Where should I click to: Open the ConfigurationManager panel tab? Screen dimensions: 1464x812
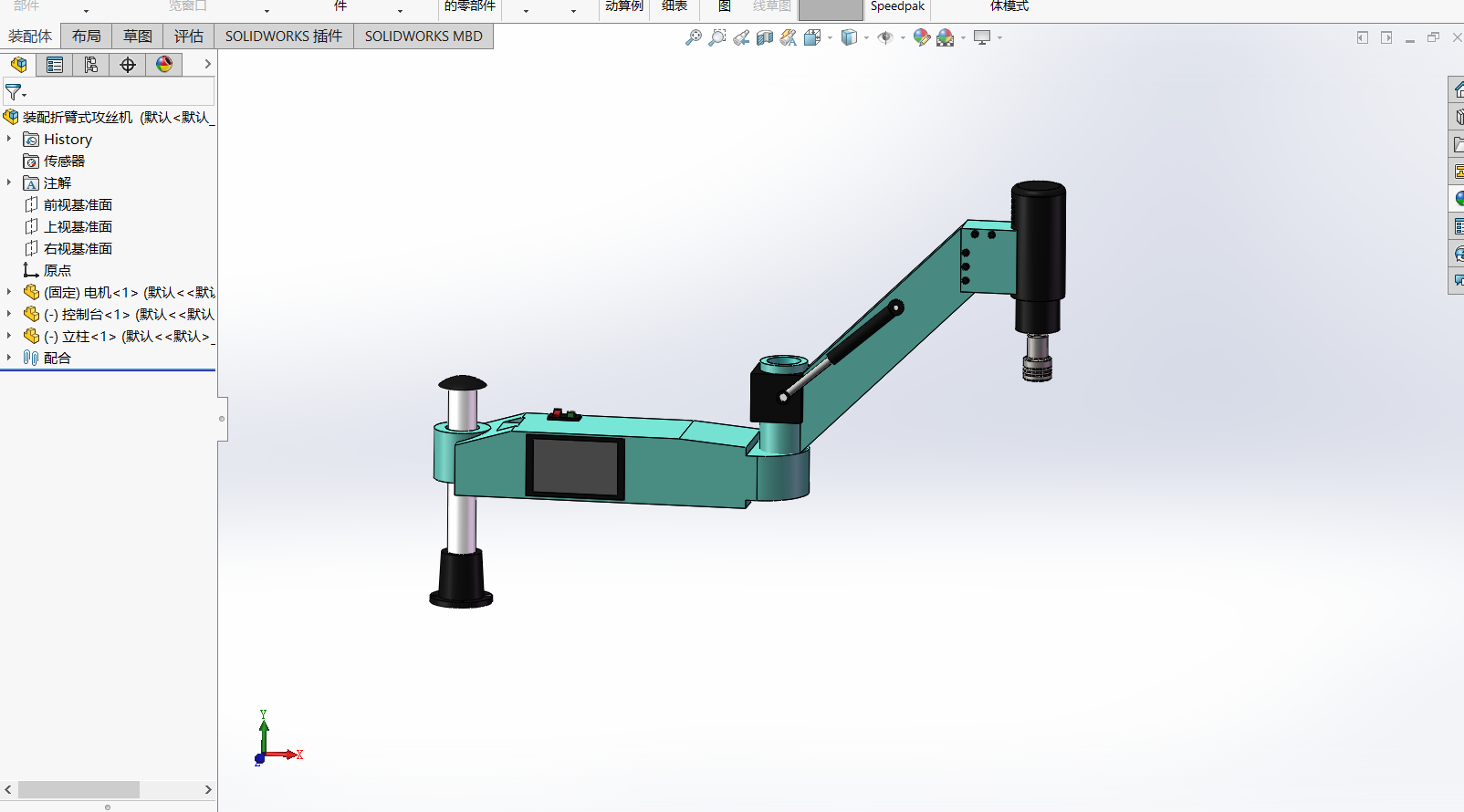point(90,65)
